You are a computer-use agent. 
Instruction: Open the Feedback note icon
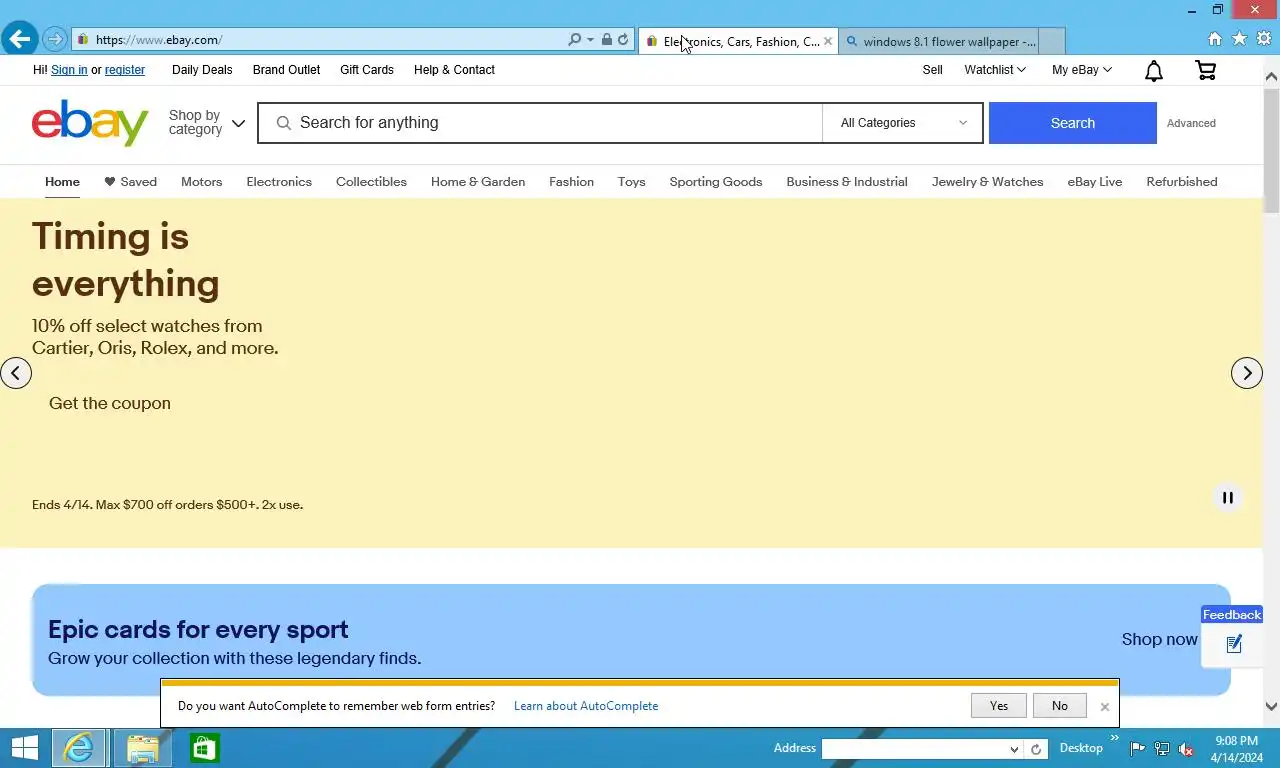pos(1234,644)
